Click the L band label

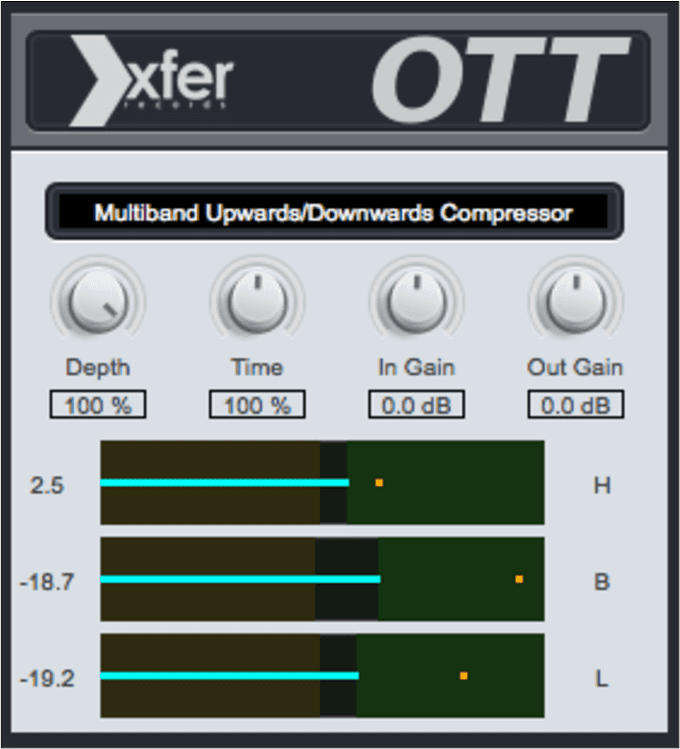(x=602, y=678)
